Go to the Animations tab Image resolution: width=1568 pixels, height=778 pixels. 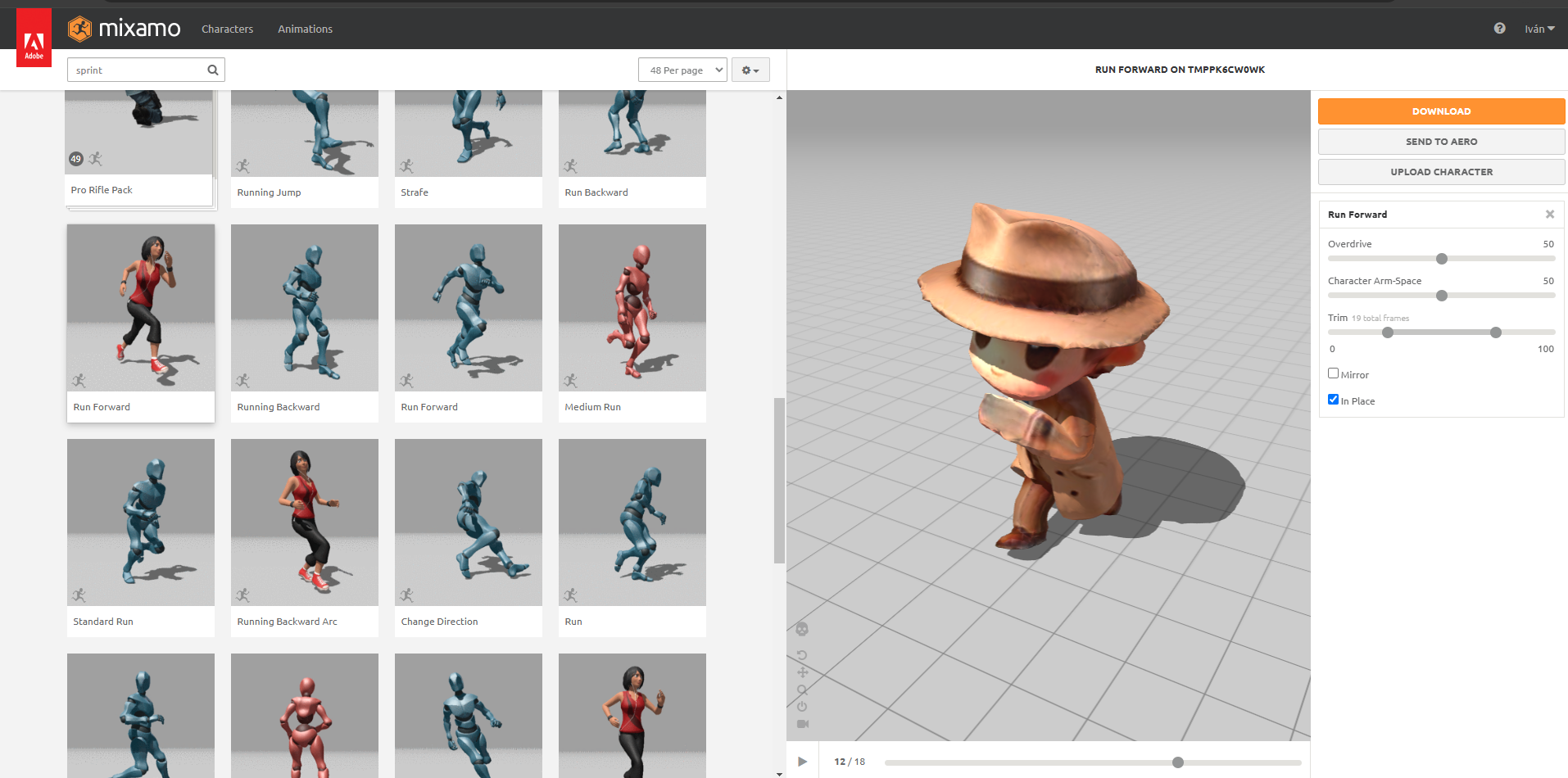pos(305,29)
